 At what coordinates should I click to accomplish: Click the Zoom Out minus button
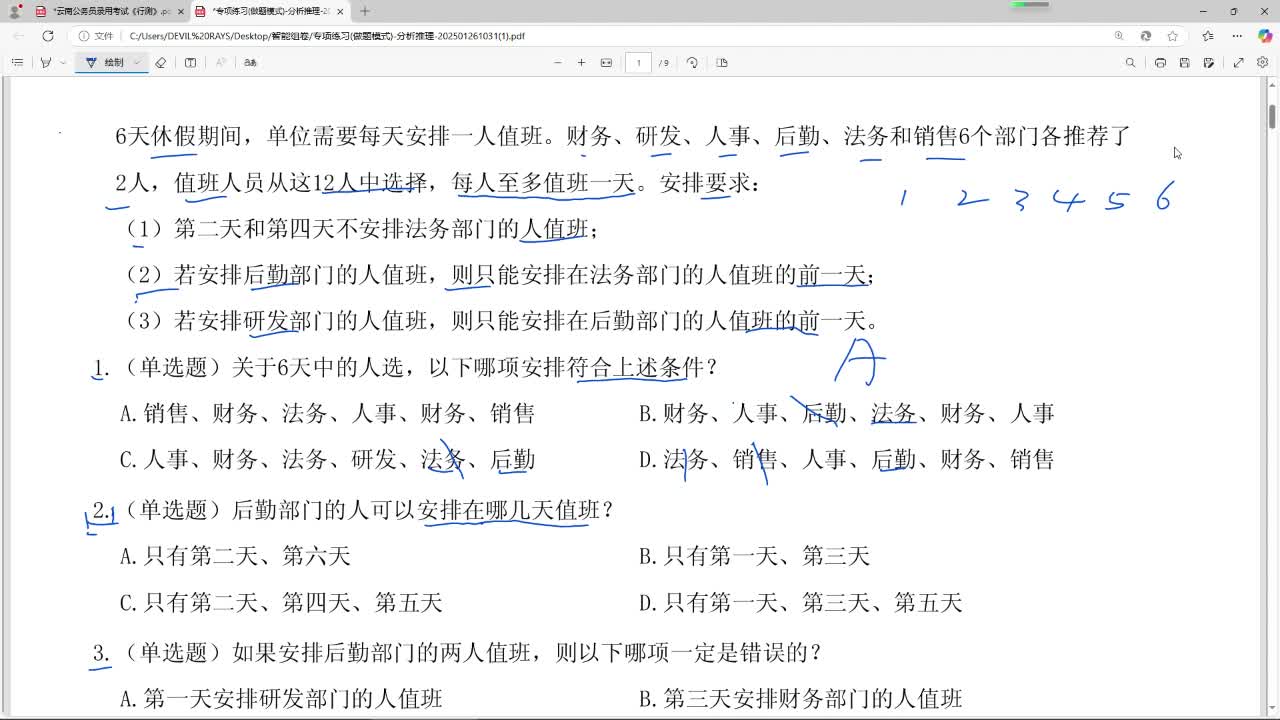[x=557, y=62]
